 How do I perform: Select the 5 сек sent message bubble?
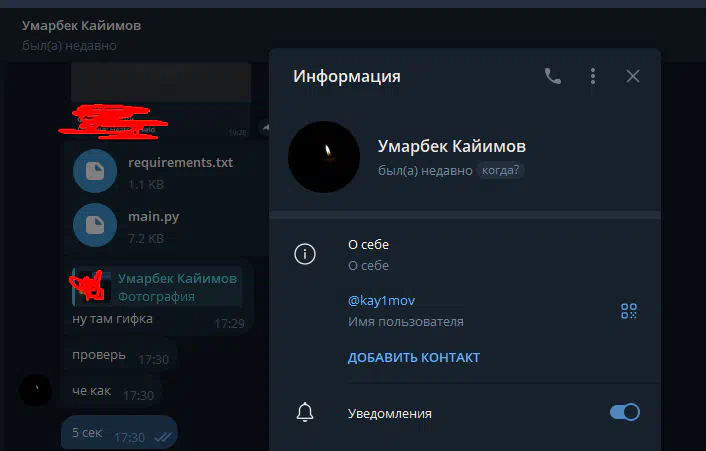click(x=119, y=433)
